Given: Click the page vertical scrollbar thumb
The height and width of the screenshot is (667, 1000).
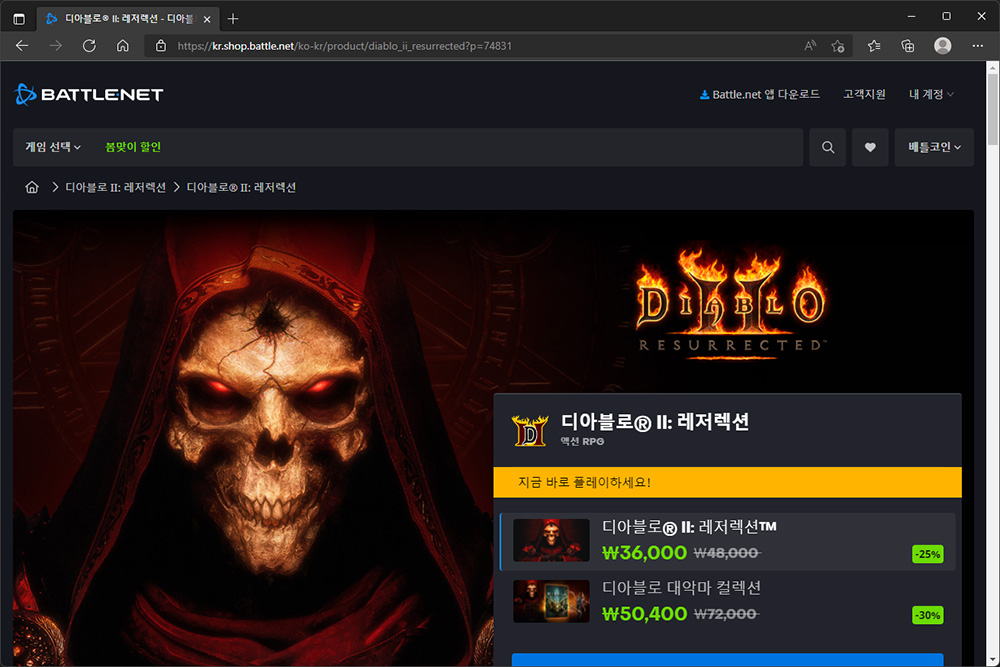Looking at the screenshot, I should pos(993,109).
